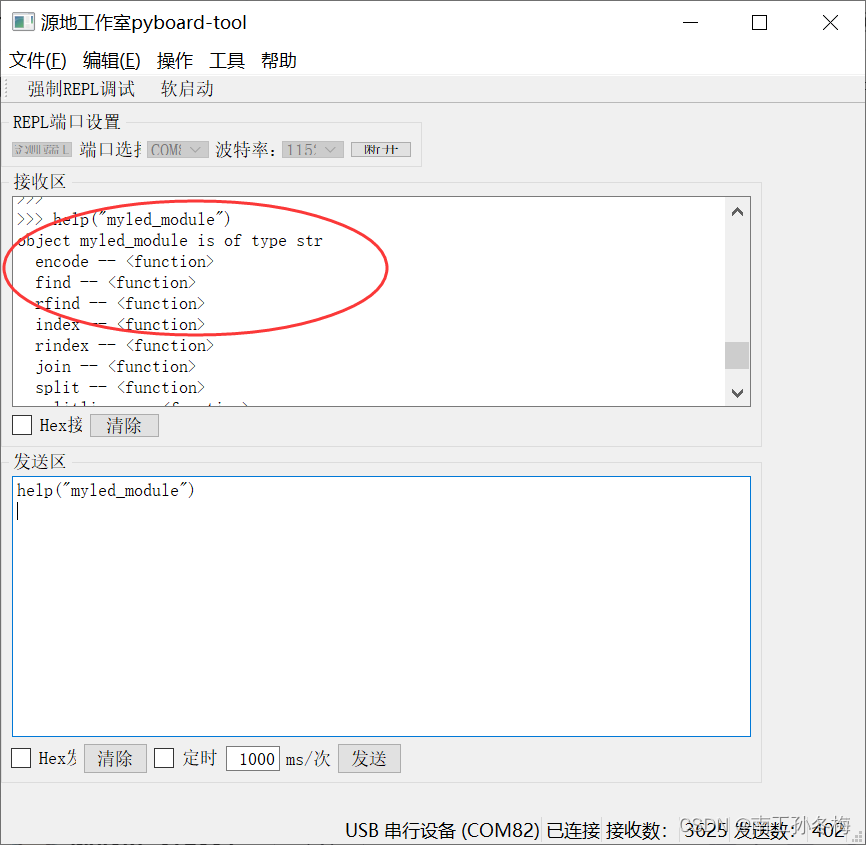The image size is (866, 845).
Task: Click the receive area scrollbar thumb
Action: (737, 355)
